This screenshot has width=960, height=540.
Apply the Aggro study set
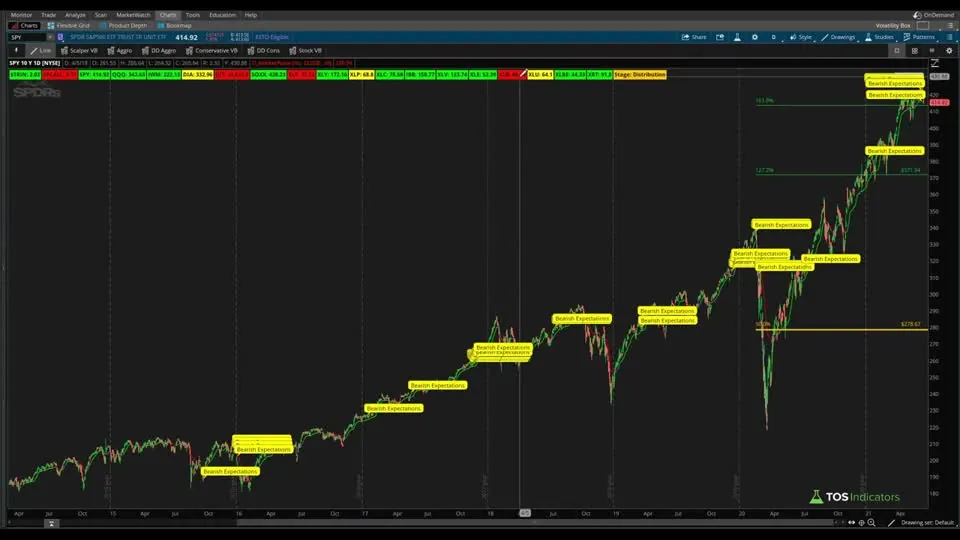(120, 51)
